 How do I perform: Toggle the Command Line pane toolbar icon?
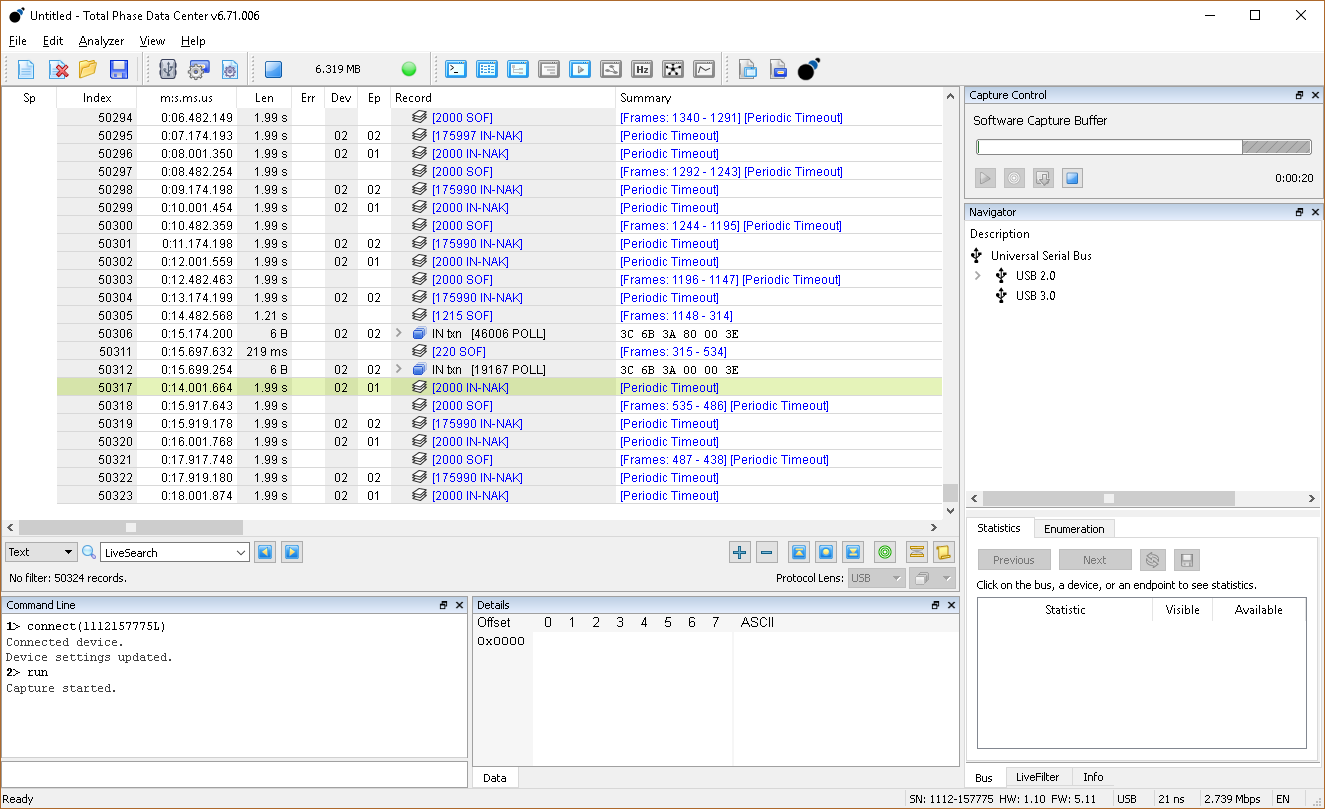456,69
